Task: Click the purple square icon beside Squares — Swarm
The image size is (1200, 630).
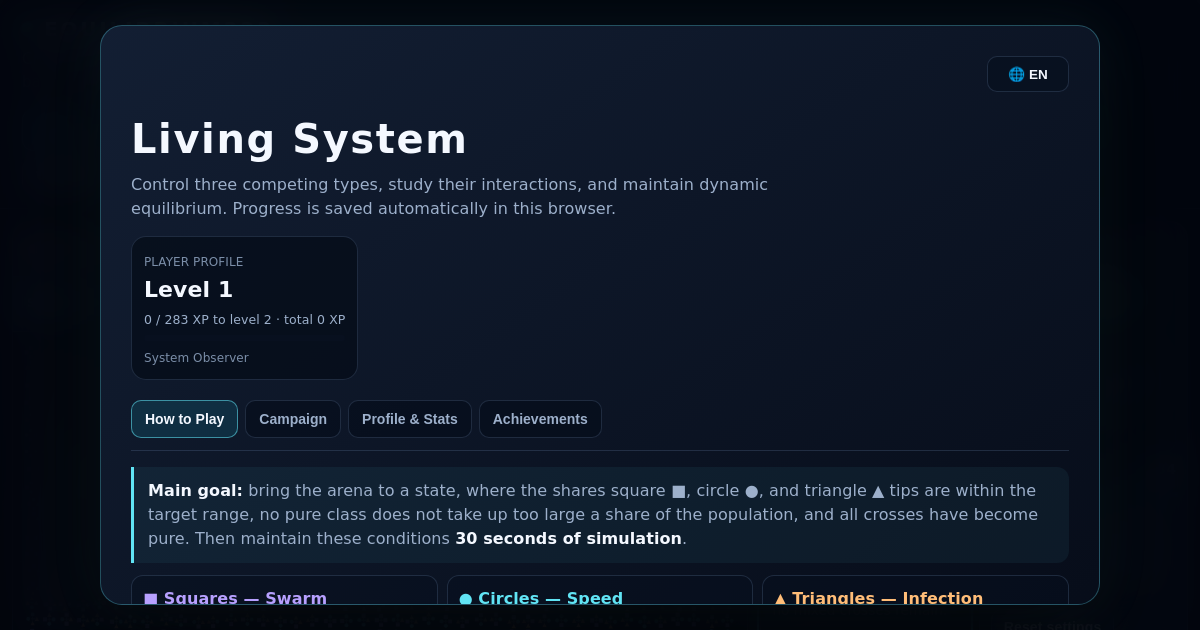Action: click(x=151, y=599)
